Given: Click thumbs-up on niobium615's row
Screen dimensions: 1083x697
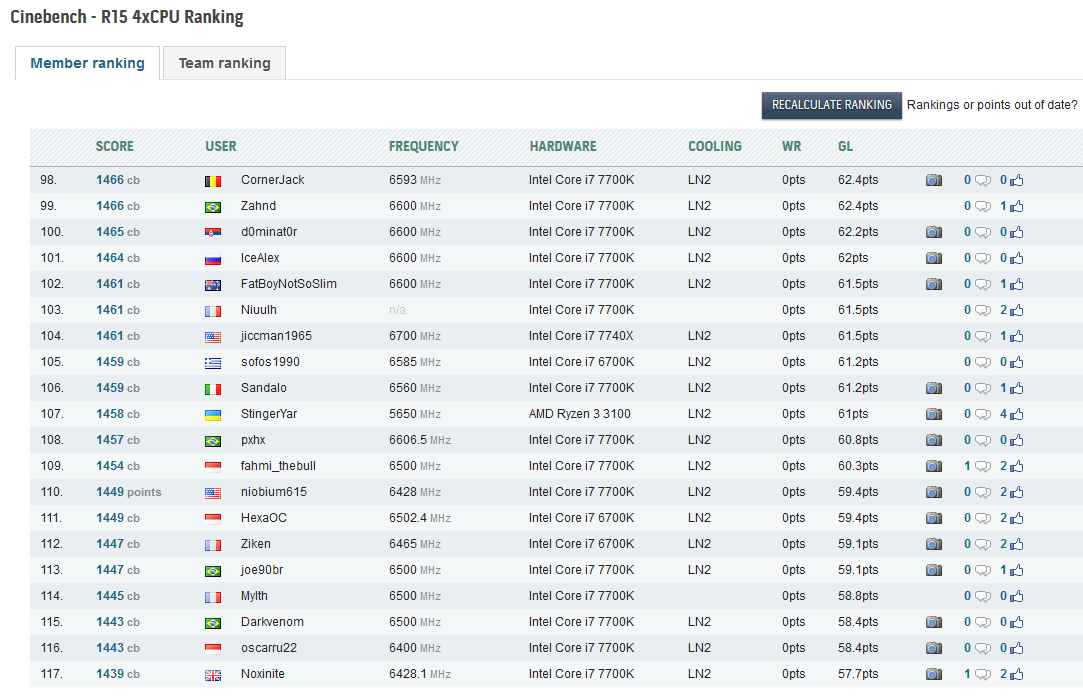Looking at the screenshot, I should pos(1016,493).
